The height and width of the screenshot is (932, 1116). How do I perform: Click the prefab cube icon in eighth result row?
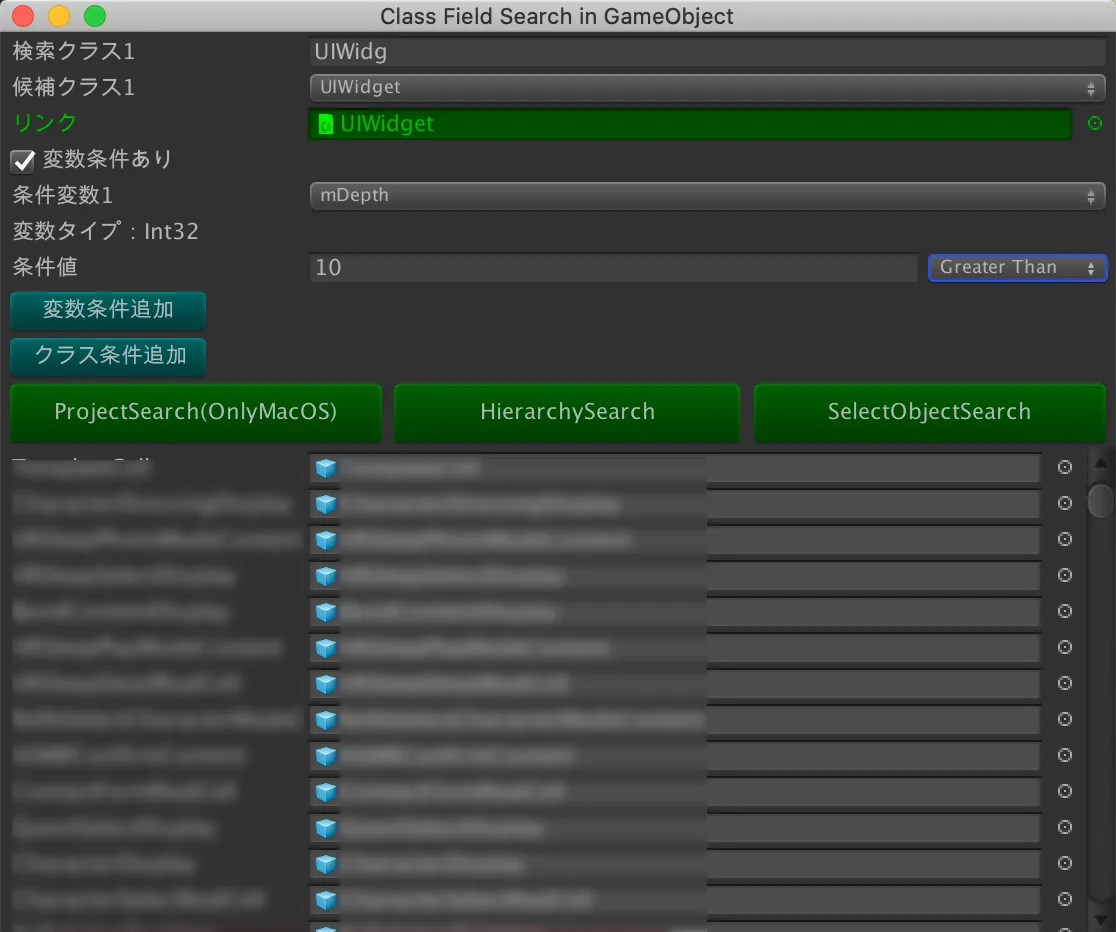pos(325,720)
